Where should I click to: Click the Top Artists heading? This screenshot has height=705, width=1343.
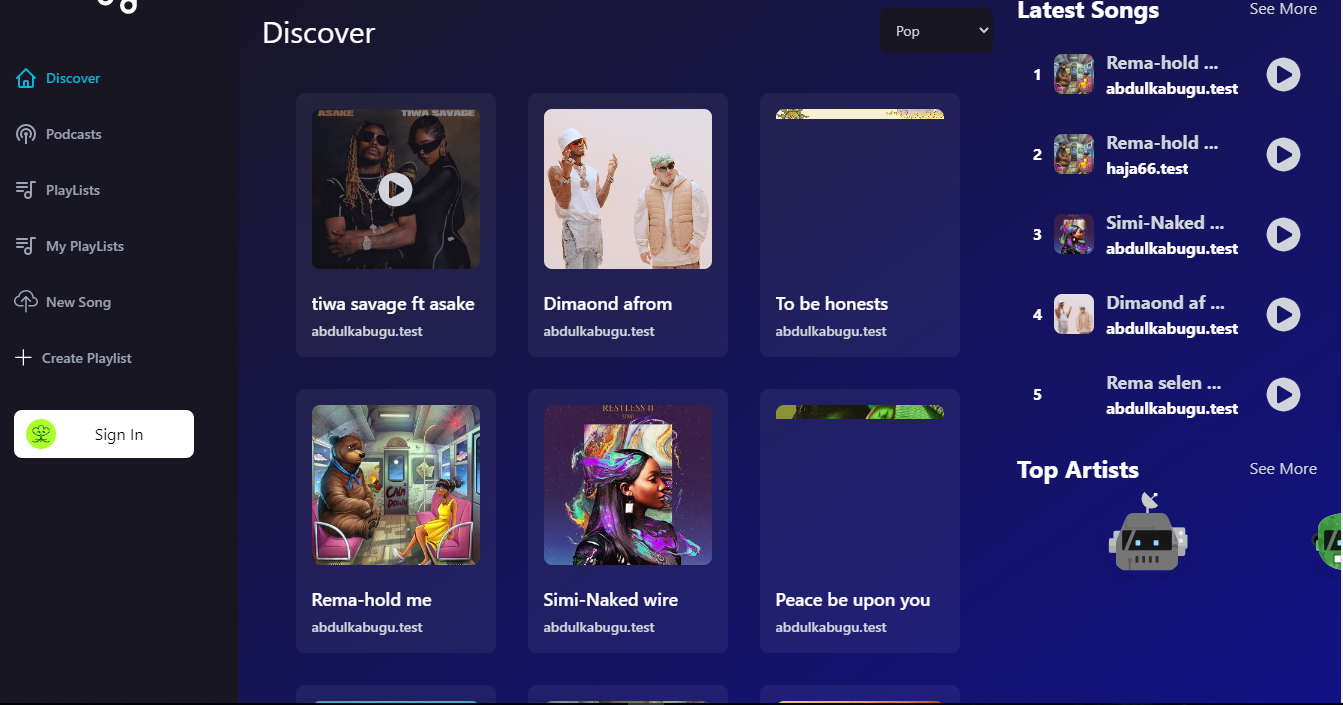(1078, 470)
